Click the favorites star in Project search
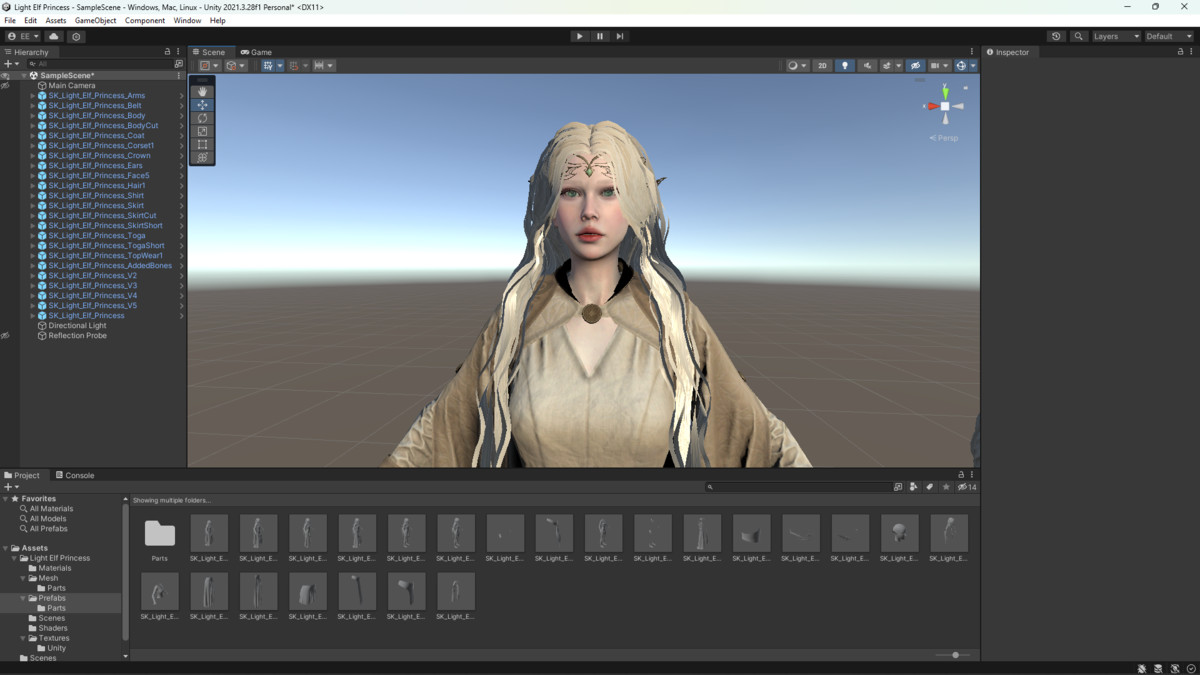Viewport: 1200px width, 675px height. (x=946, y=487)
